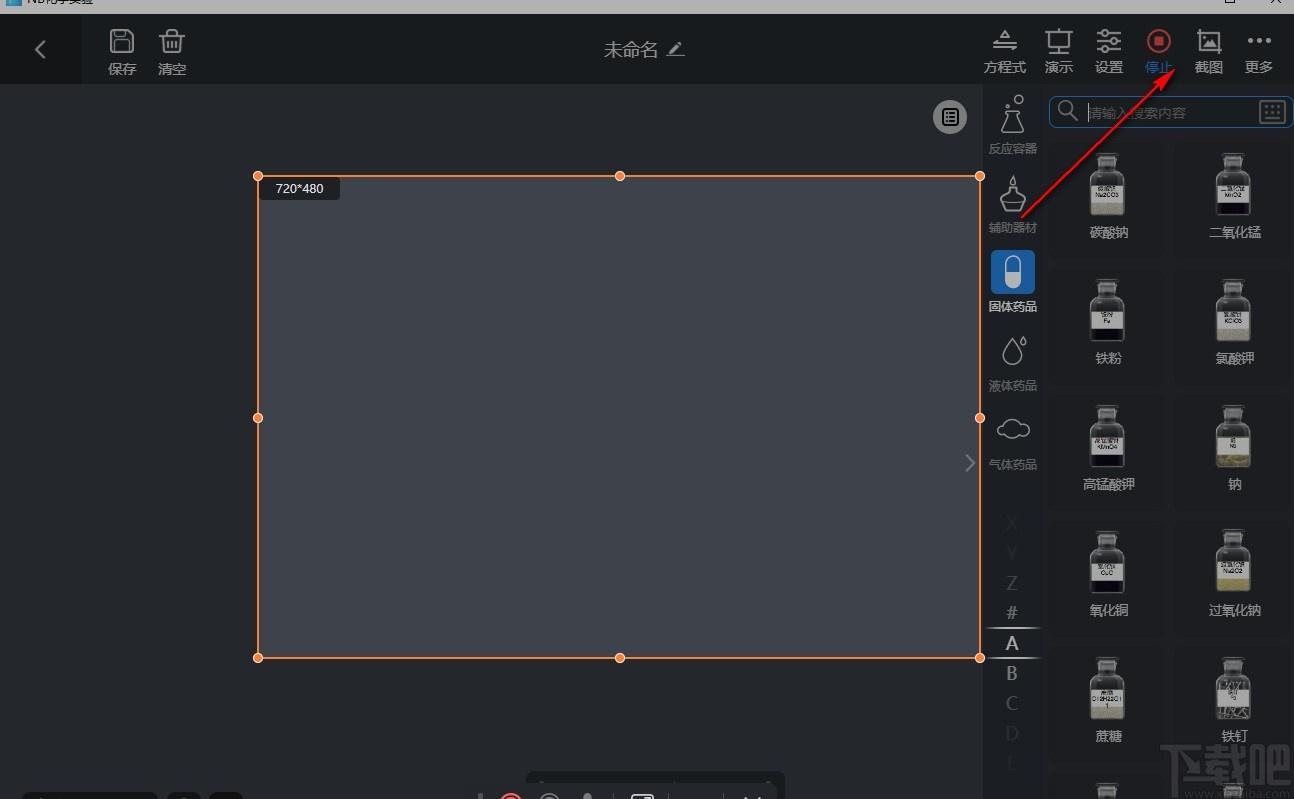The height and width of the screenshot is (799, 1294).
Task: Jump to index letter A
Action: (x=1012, y=643)
